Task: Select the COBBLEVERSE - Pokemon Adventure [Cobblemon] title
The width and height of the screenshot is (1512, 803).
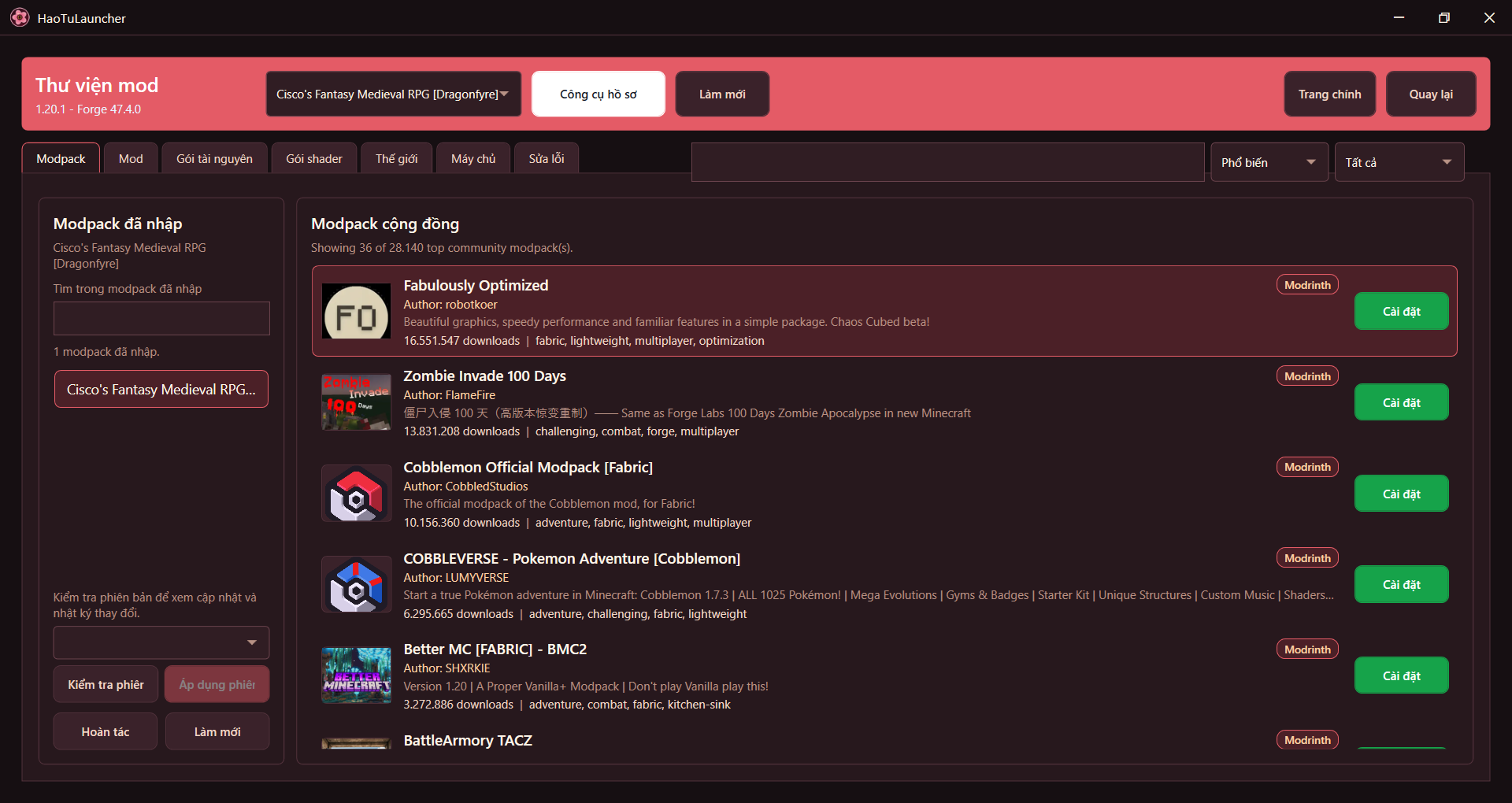Action: pos(572,558)
